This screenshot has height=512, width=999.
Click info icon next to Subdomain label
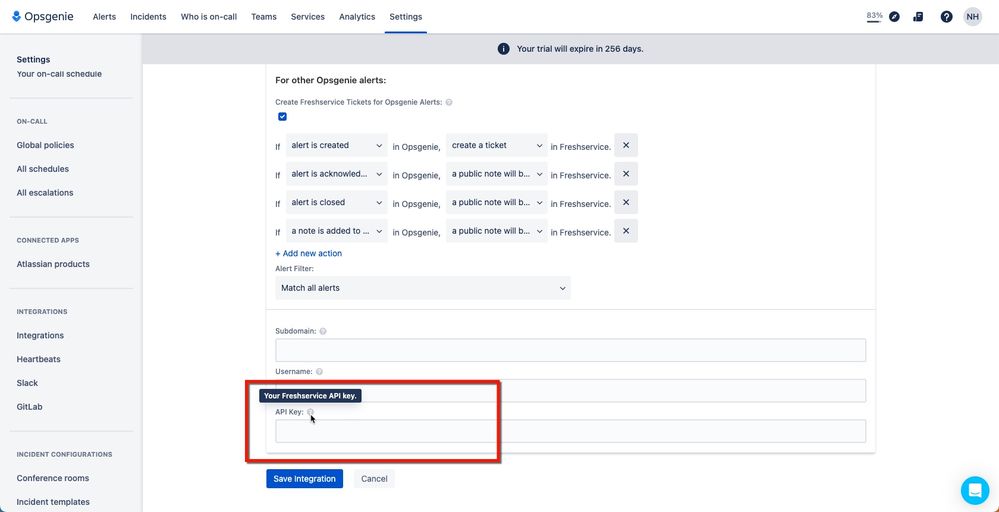pos(323,331)
